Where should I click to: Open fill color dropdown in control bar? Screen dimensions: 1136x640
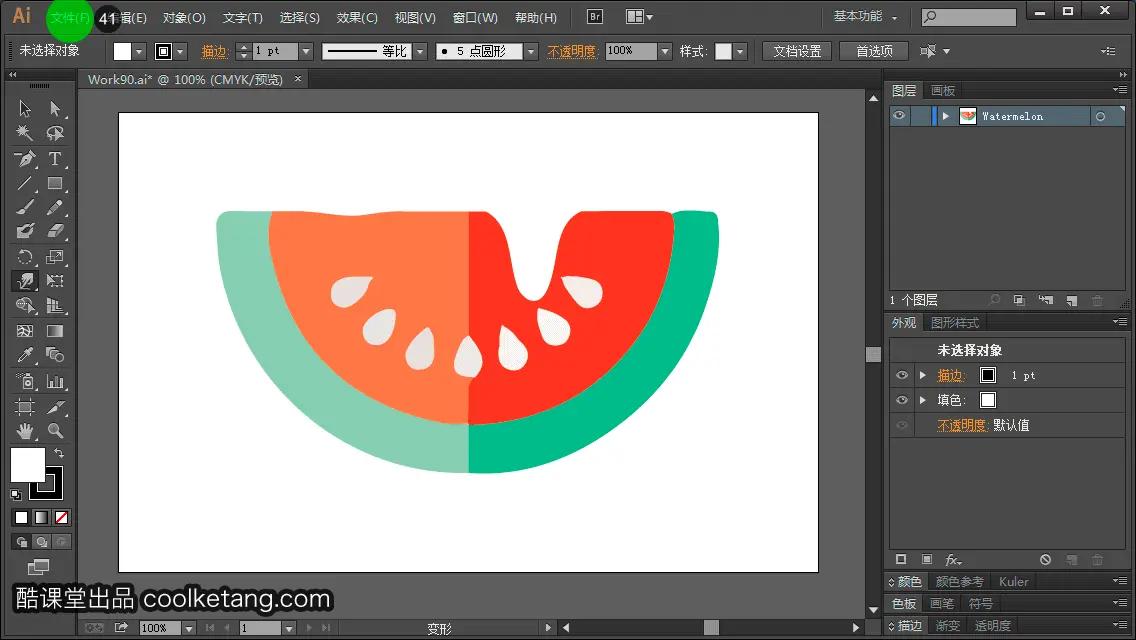point(139,51)
